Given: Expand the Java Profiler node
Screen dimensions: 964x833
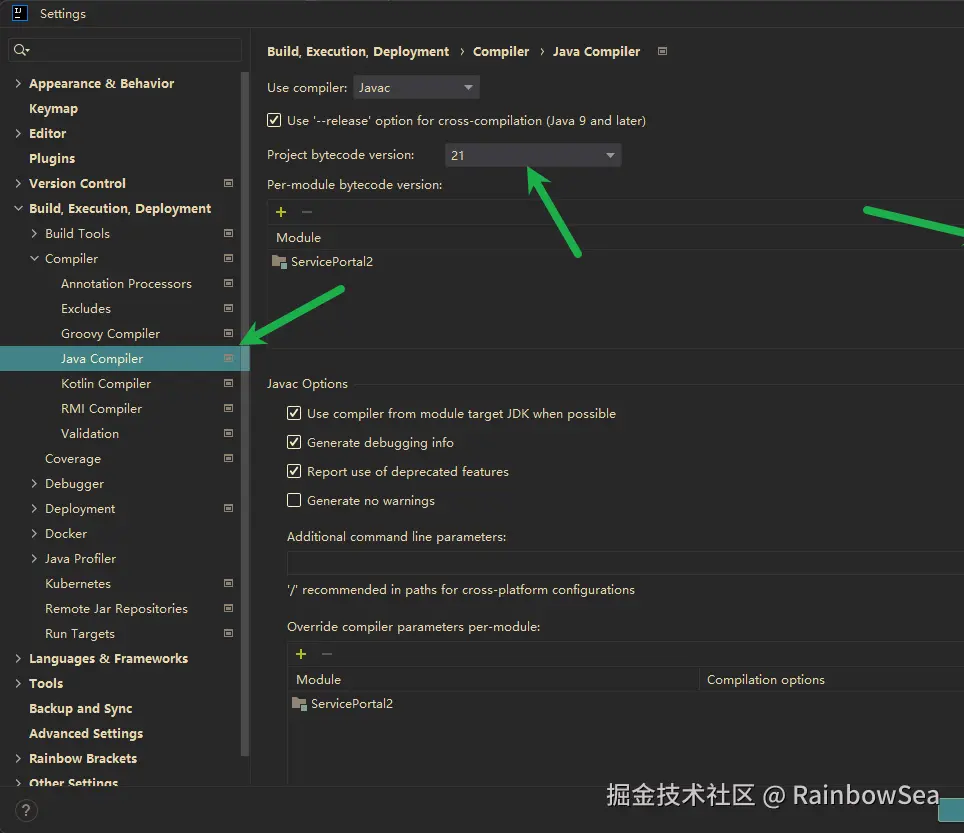Looking at the screenshot, I should click(x=34, y=558).
